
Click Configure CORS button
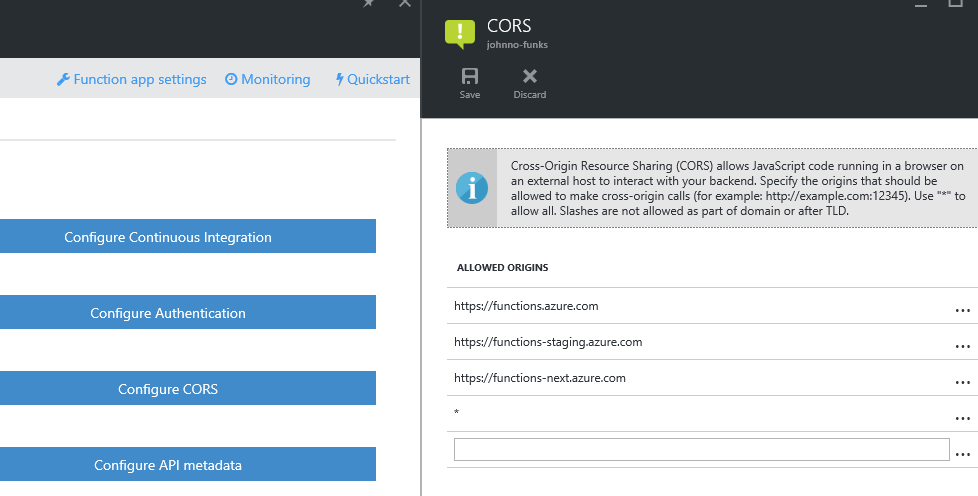pos(168,389)
